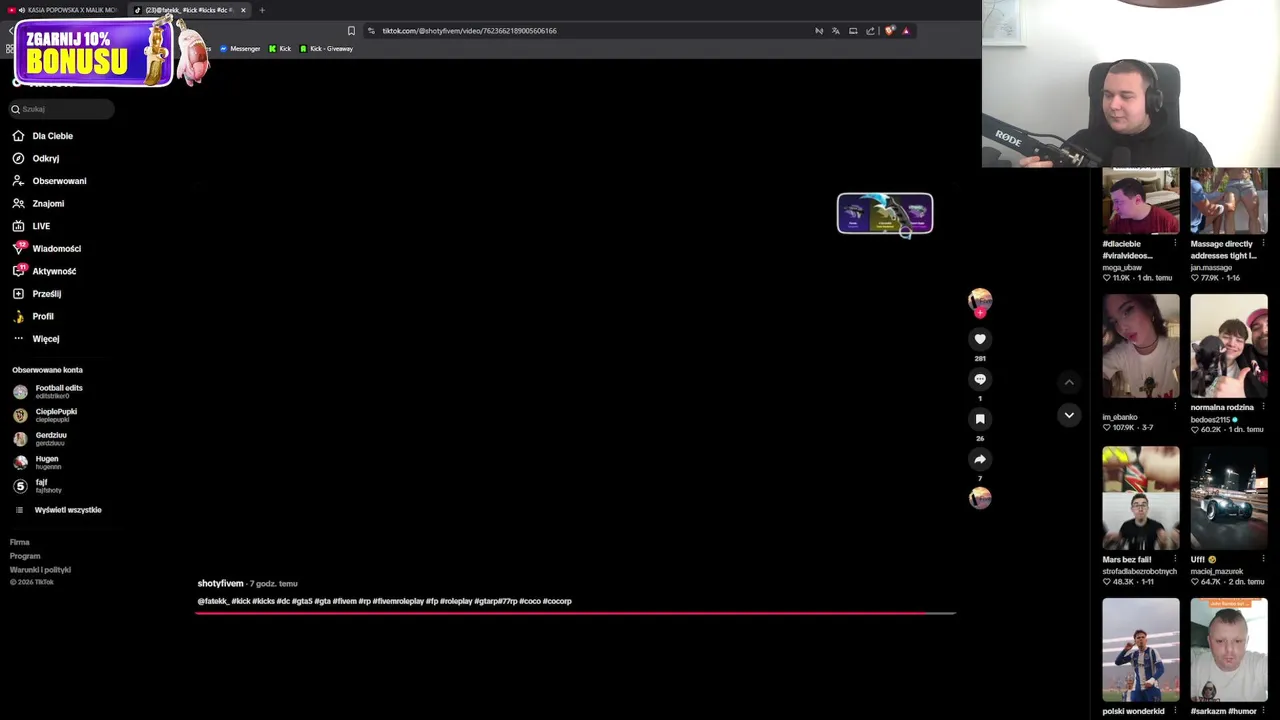The image size is (1280, 720).
Task: Click the translate page icon in address bar
Action: [x=836, y=31]
